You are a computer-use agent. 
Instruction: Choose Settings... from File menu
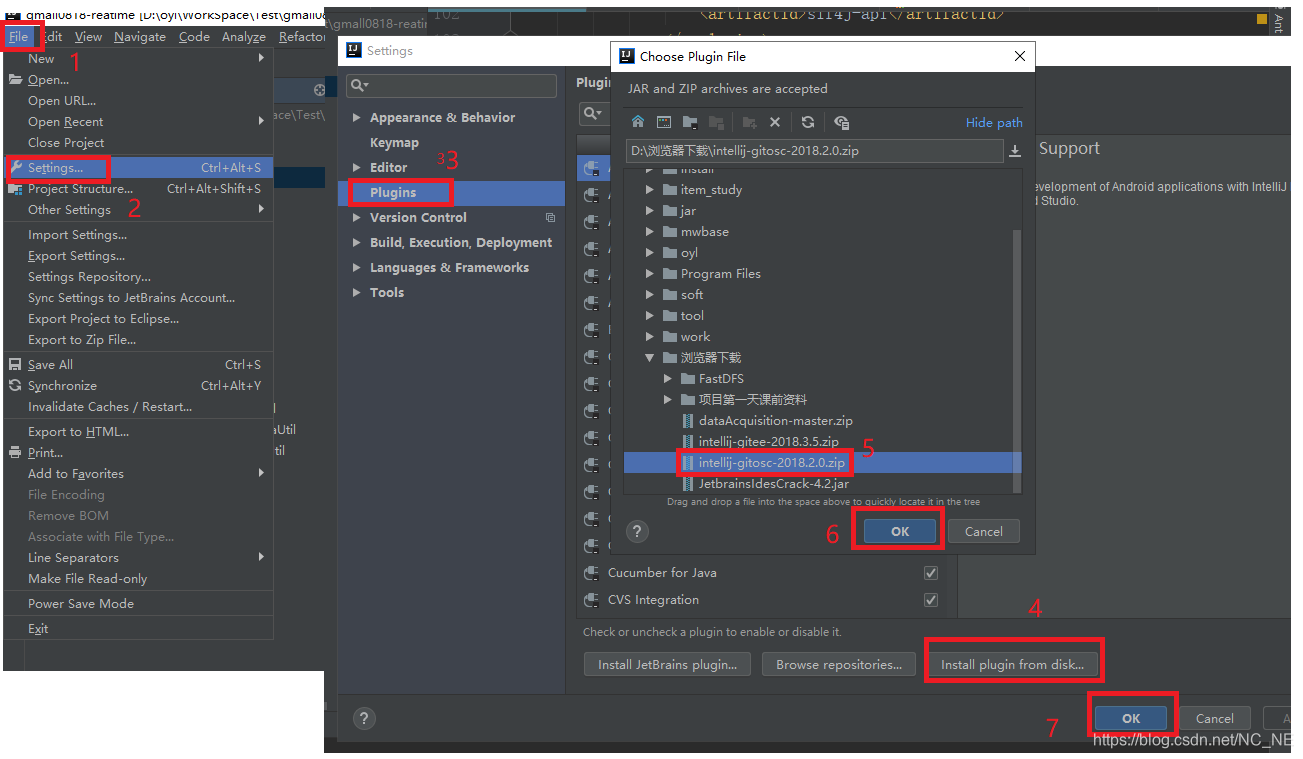coord(138,167)
